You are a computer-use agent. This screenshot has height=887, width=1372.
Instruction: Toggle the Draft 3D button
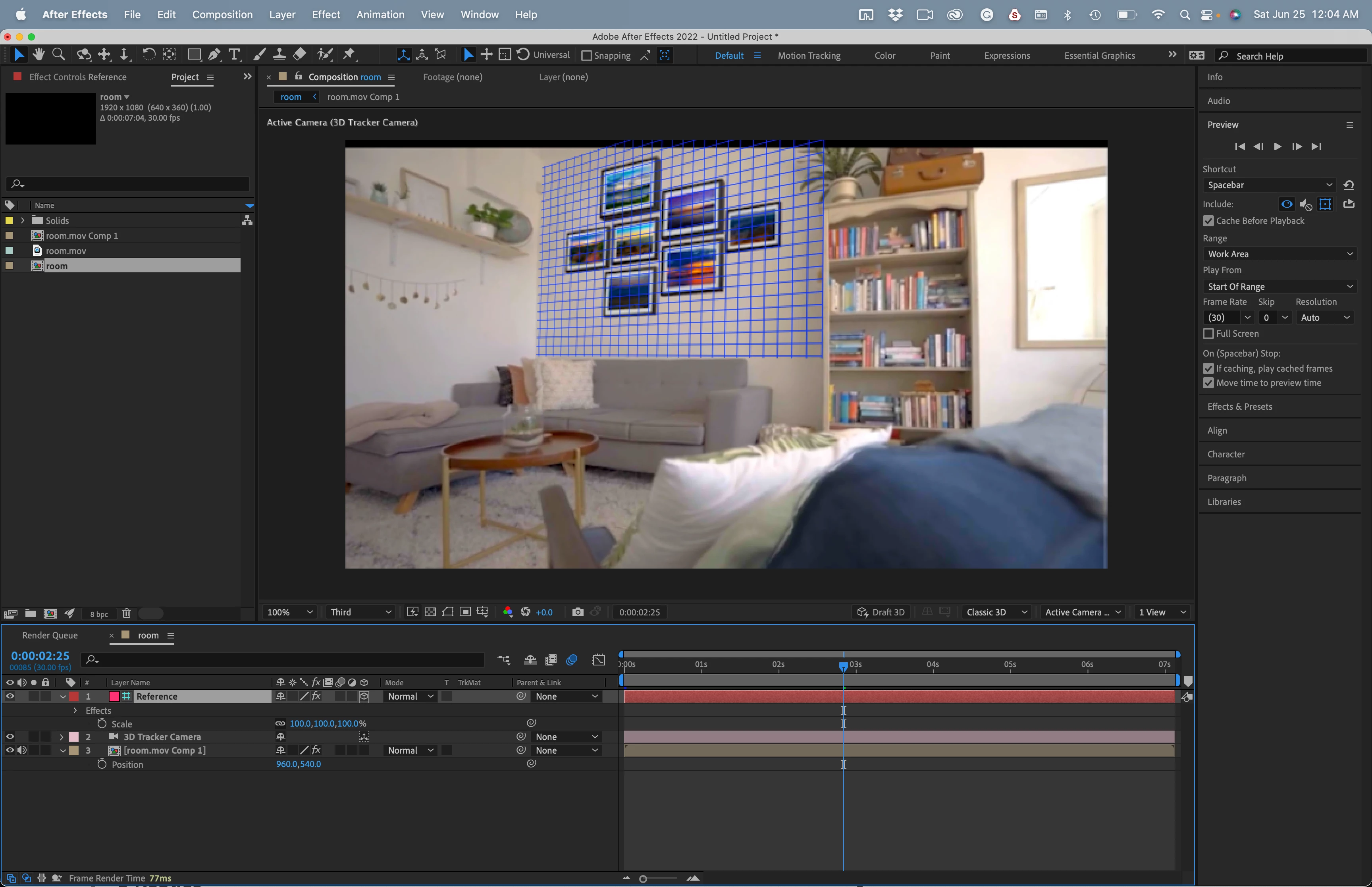[881, 612]
